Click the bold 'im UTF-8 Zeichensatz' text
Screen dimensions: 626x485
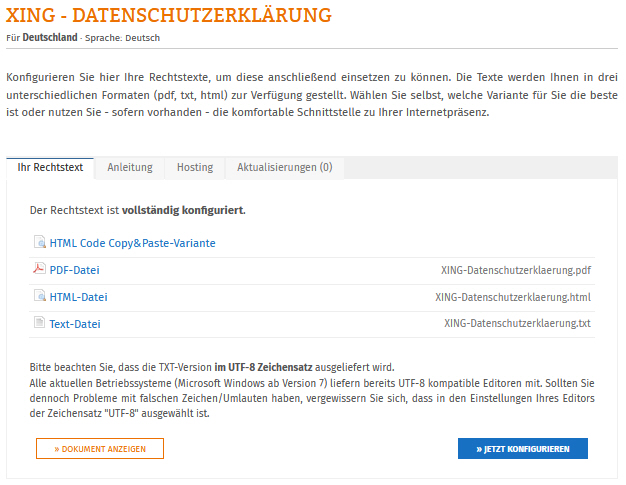[263, 367]
